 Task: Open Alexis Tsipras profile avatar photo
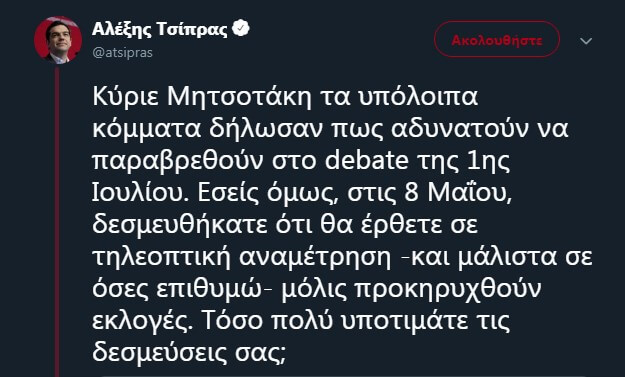tap(58, 40)
